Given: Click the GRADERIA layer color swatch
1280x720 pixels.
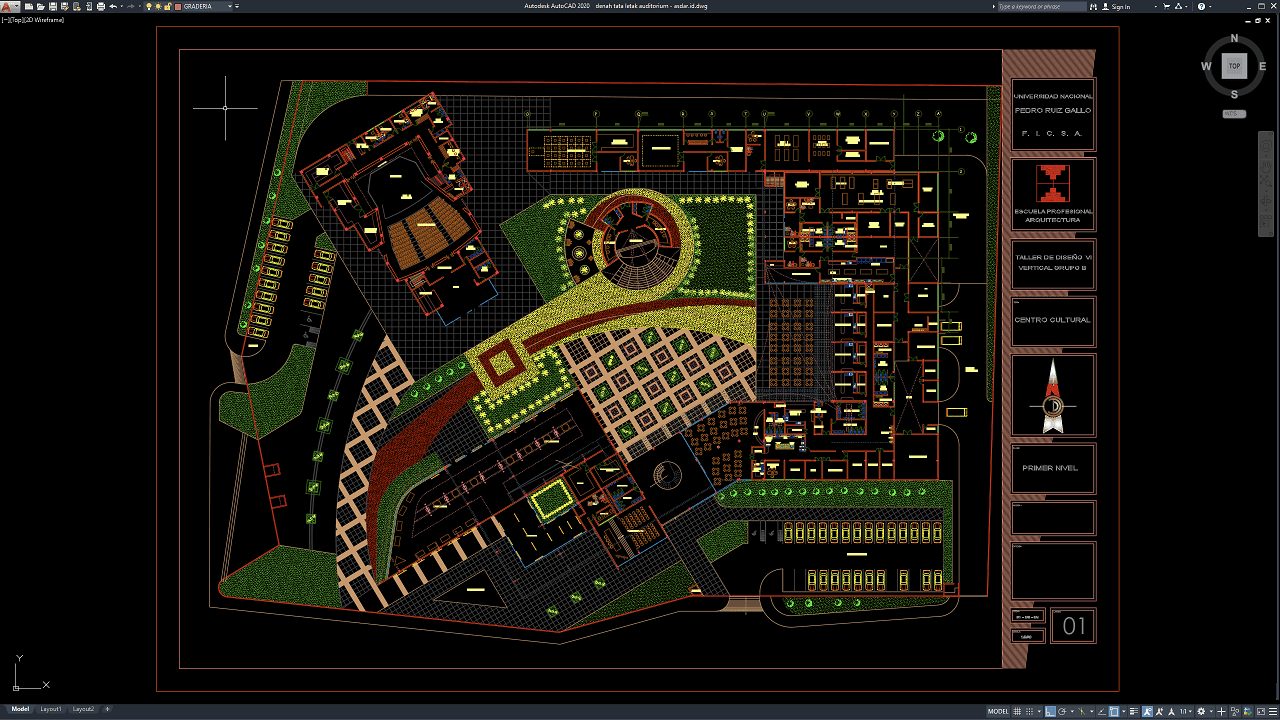Looking at the screenshot, I should point(178,6).
